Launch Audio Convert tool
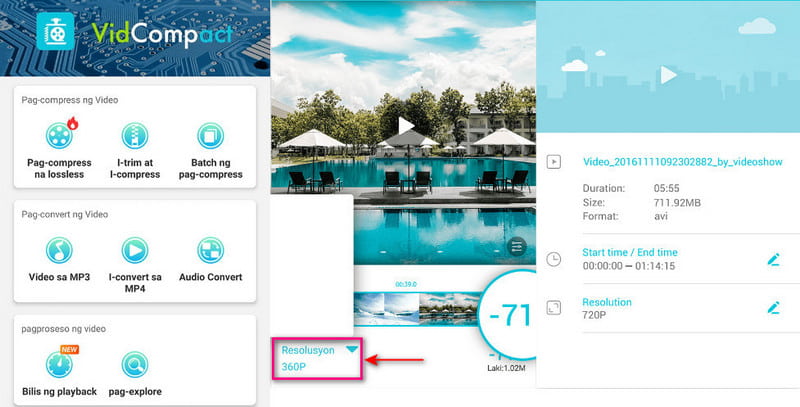The image size is (800, 407). [x=210, y=251]
